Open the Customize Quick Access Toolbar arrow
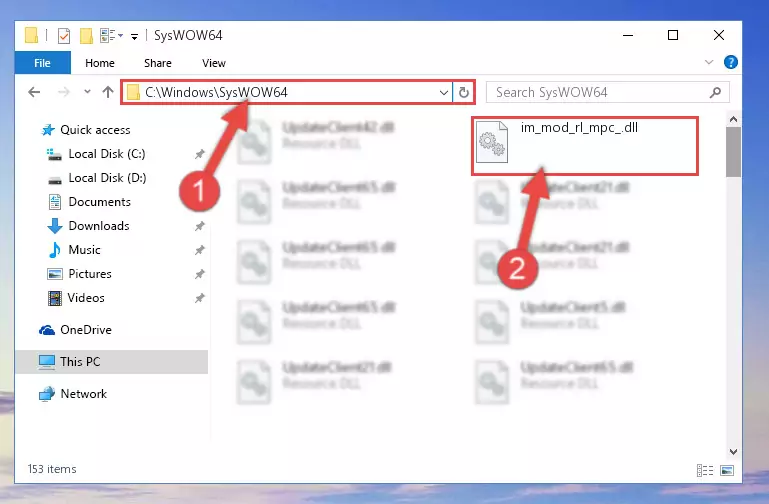 [x=134, y=36]
